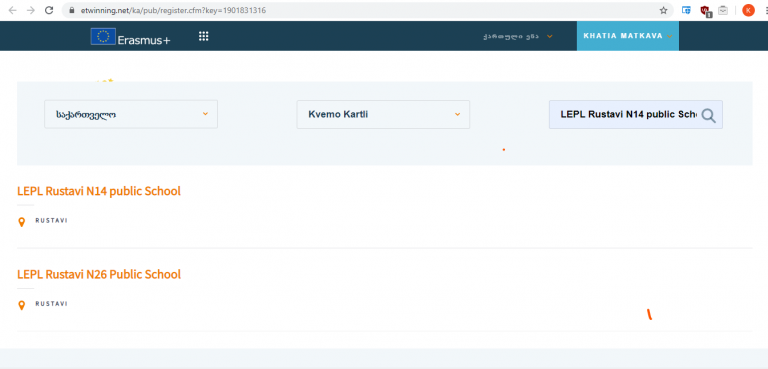Click the browser back arrow
768x369 pixels.
pos(13,10)
